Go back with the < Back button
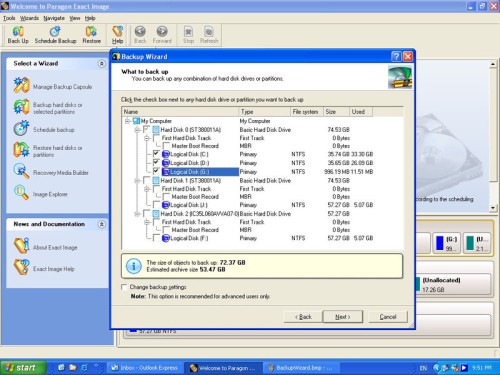This screenshot has height=375, width=500. tap(303, 317)
